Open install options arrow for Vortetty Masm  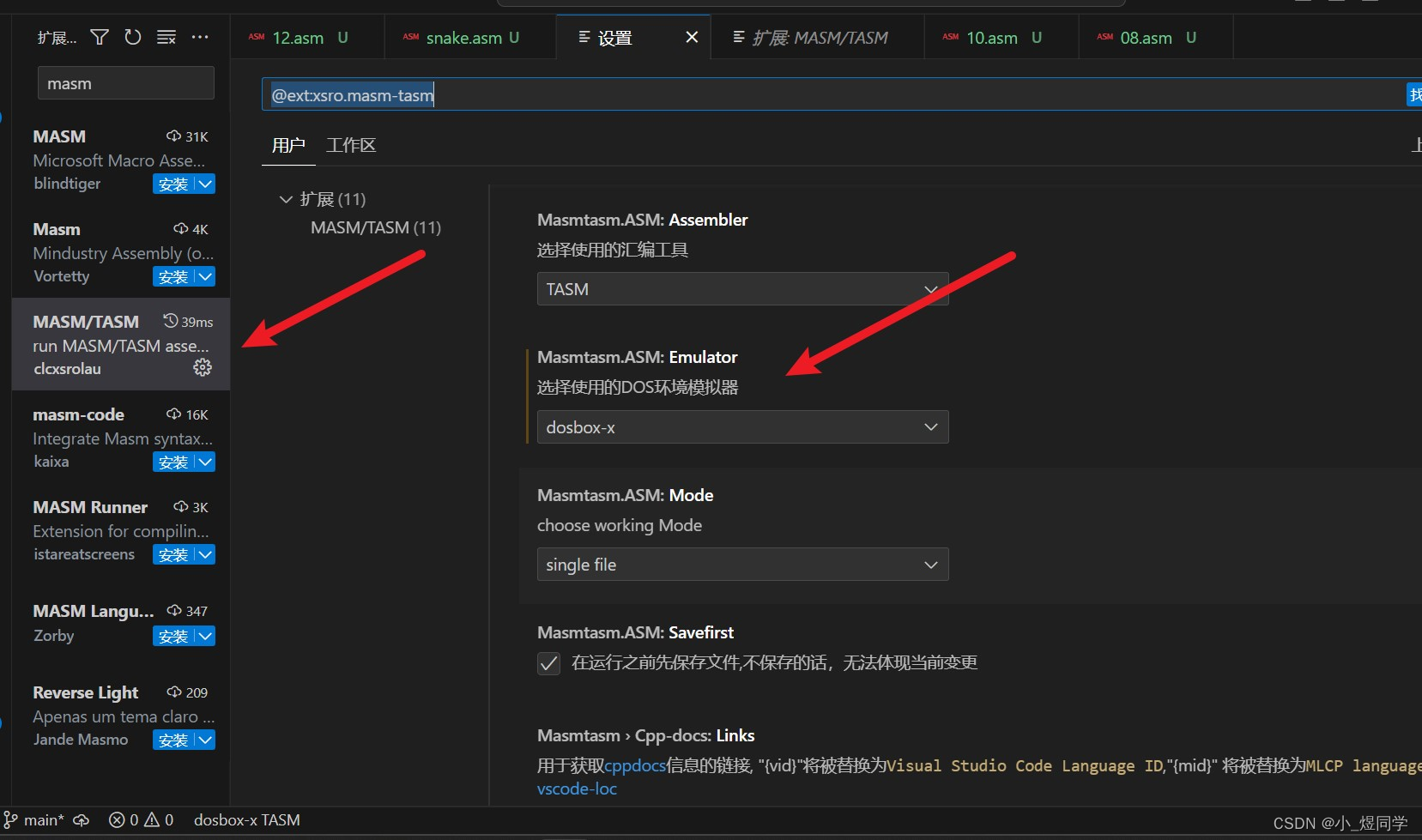tap(205, 276)
